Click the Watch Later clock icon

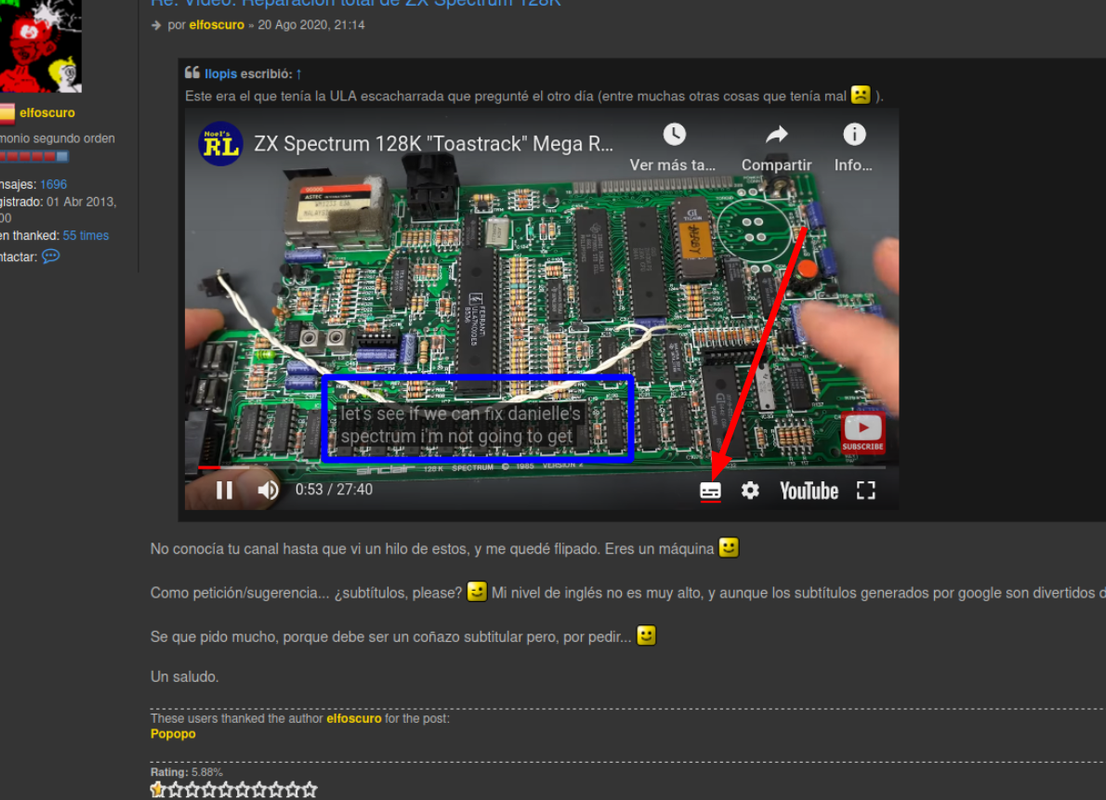[674, 134]
